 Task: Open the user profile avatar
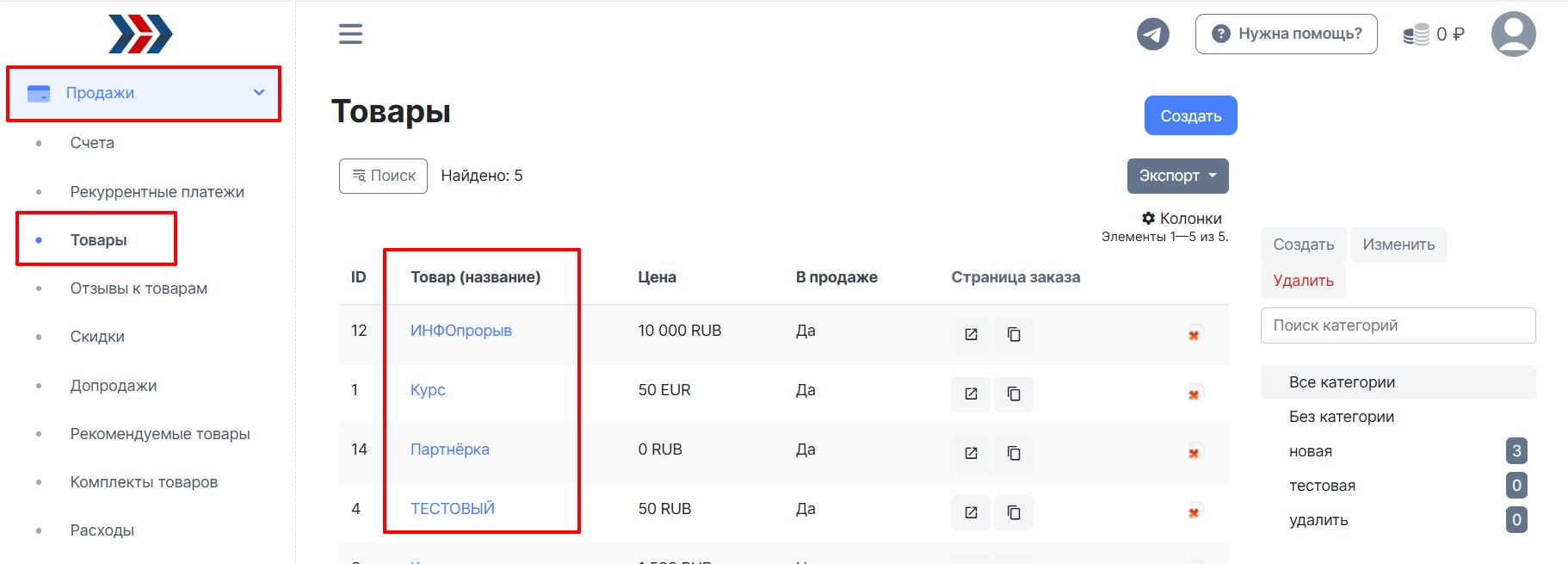click(1513, 34)
